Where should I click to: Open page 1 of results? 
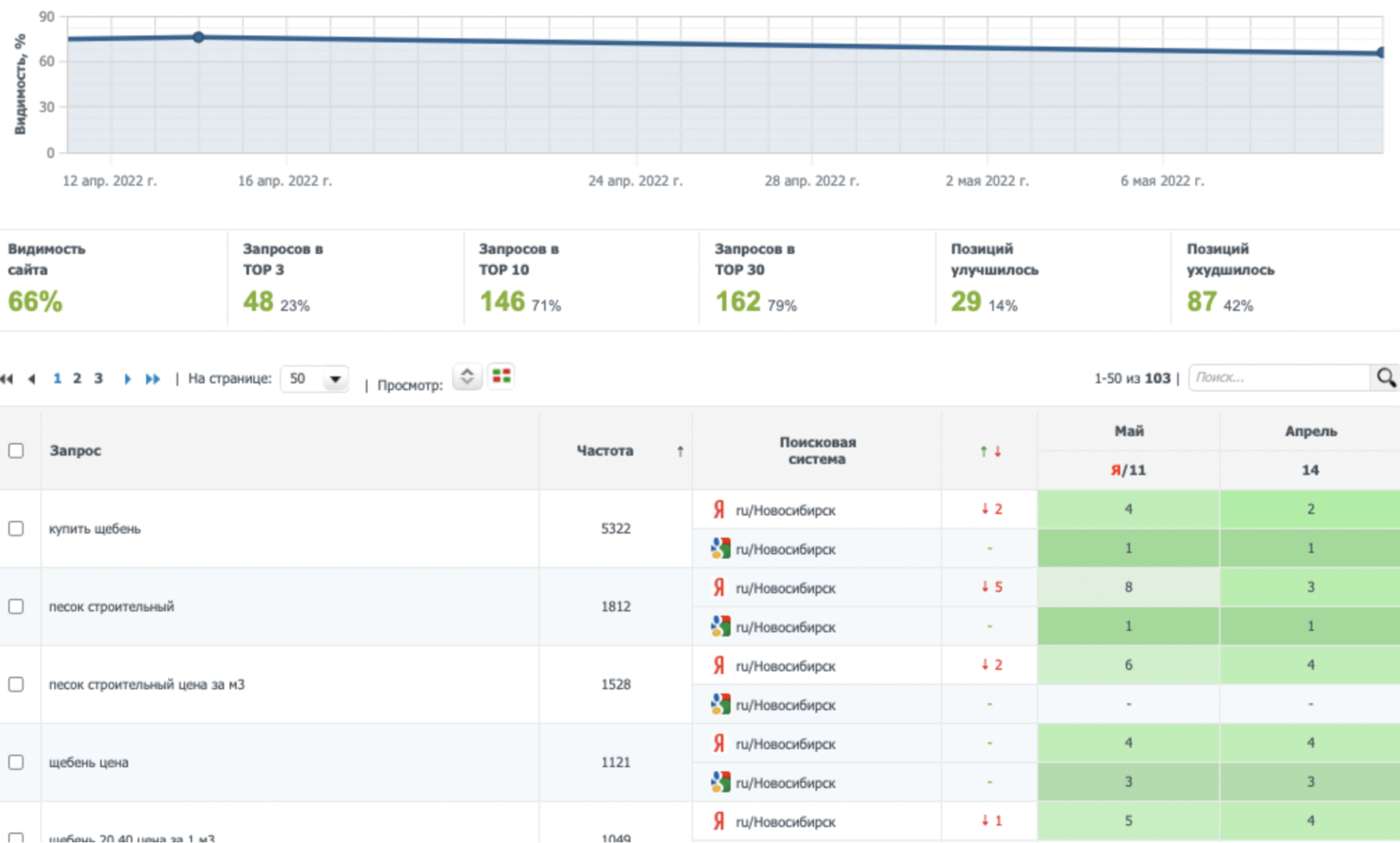pyautogui.click(x=57, y=378)
